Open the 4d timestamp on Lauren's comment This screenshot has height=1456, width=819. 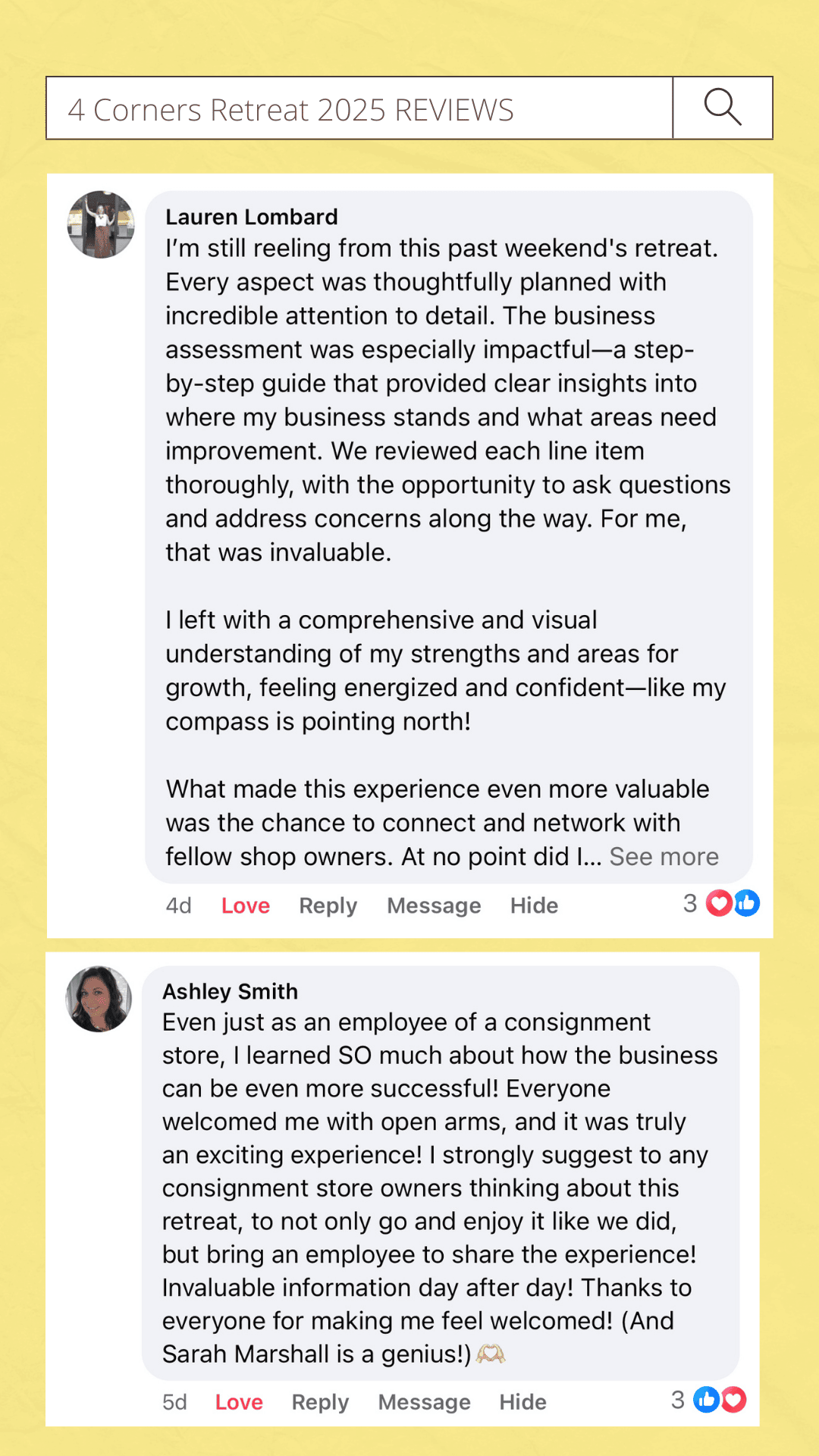[x=179, y=905]
